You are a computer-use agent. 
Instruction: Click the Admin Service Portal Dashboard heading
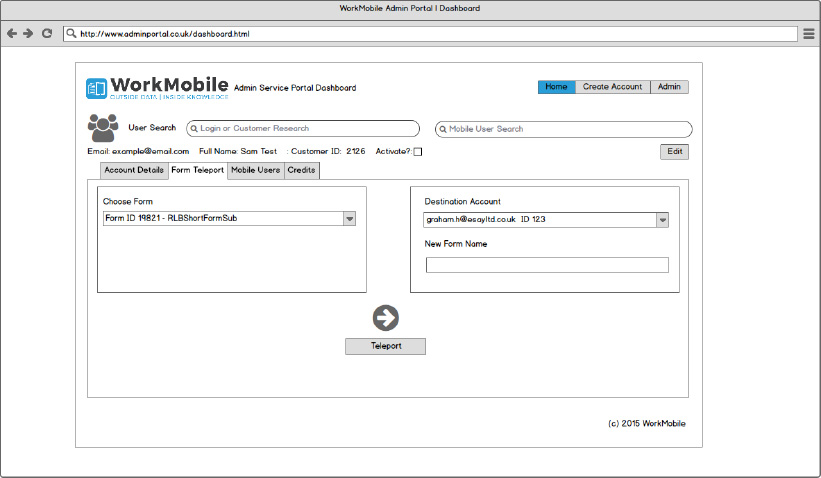click(295, 88)
